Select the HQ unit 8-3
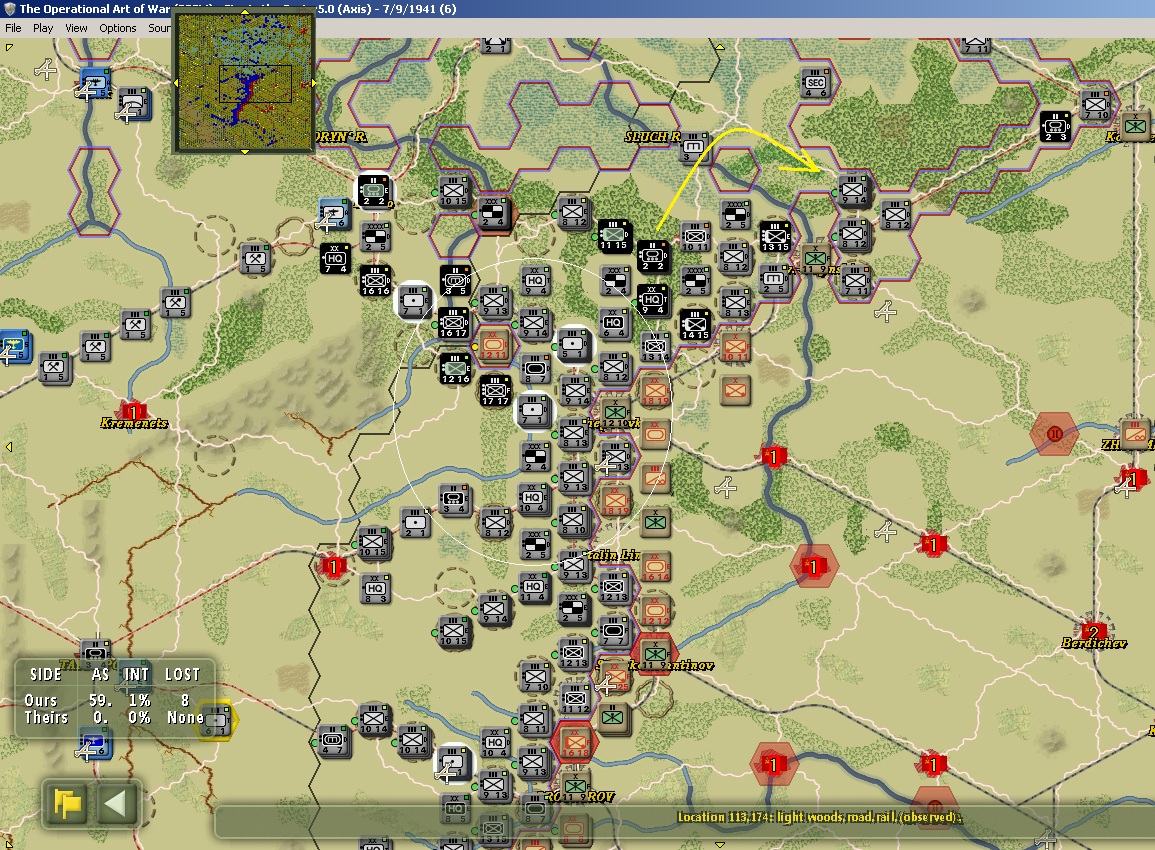Viewport: 1155px width, 850px height. tap(375, 589)
